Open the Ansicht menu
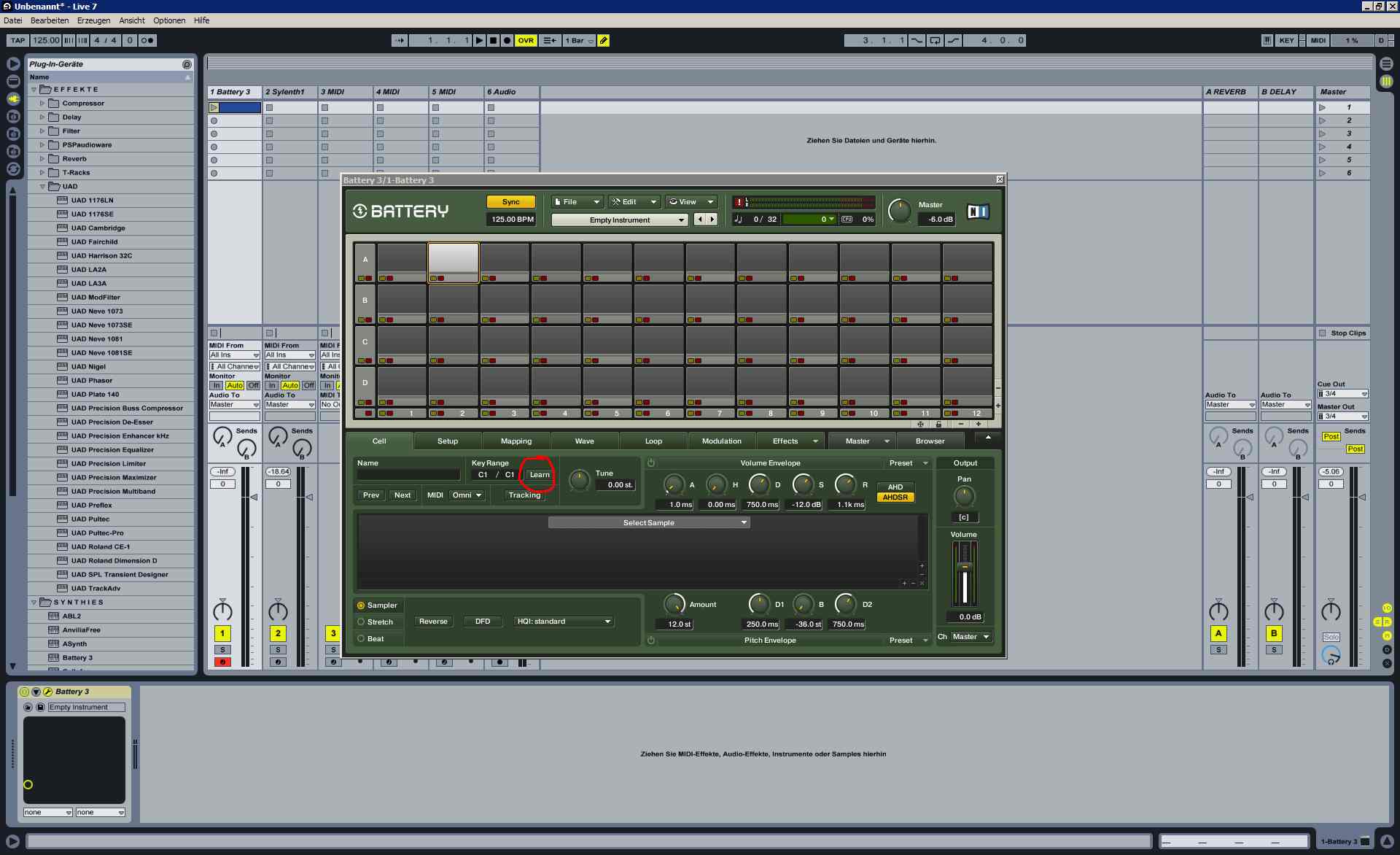1400x855 pixels. [x=132, y=20]
